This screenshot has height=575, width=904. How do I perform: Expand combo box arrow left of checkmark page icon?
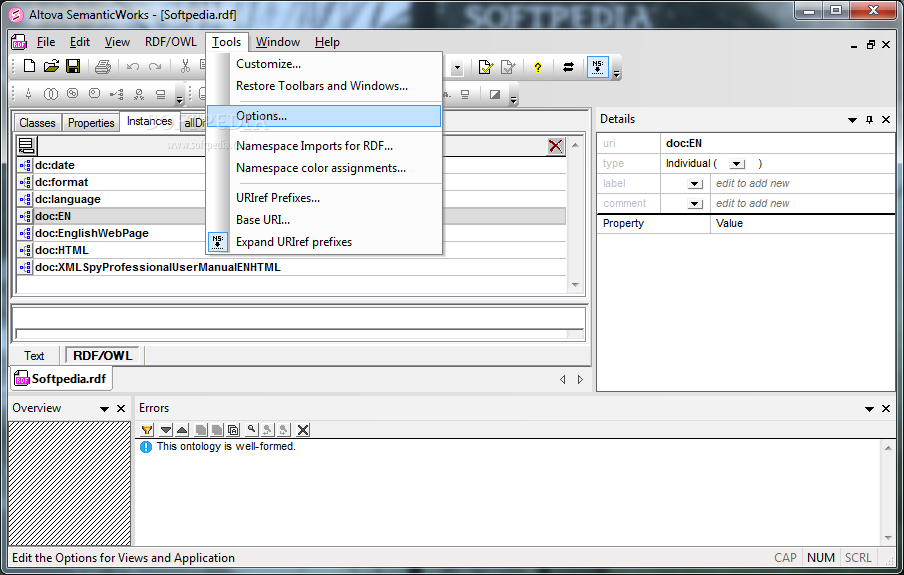(457, 68)
